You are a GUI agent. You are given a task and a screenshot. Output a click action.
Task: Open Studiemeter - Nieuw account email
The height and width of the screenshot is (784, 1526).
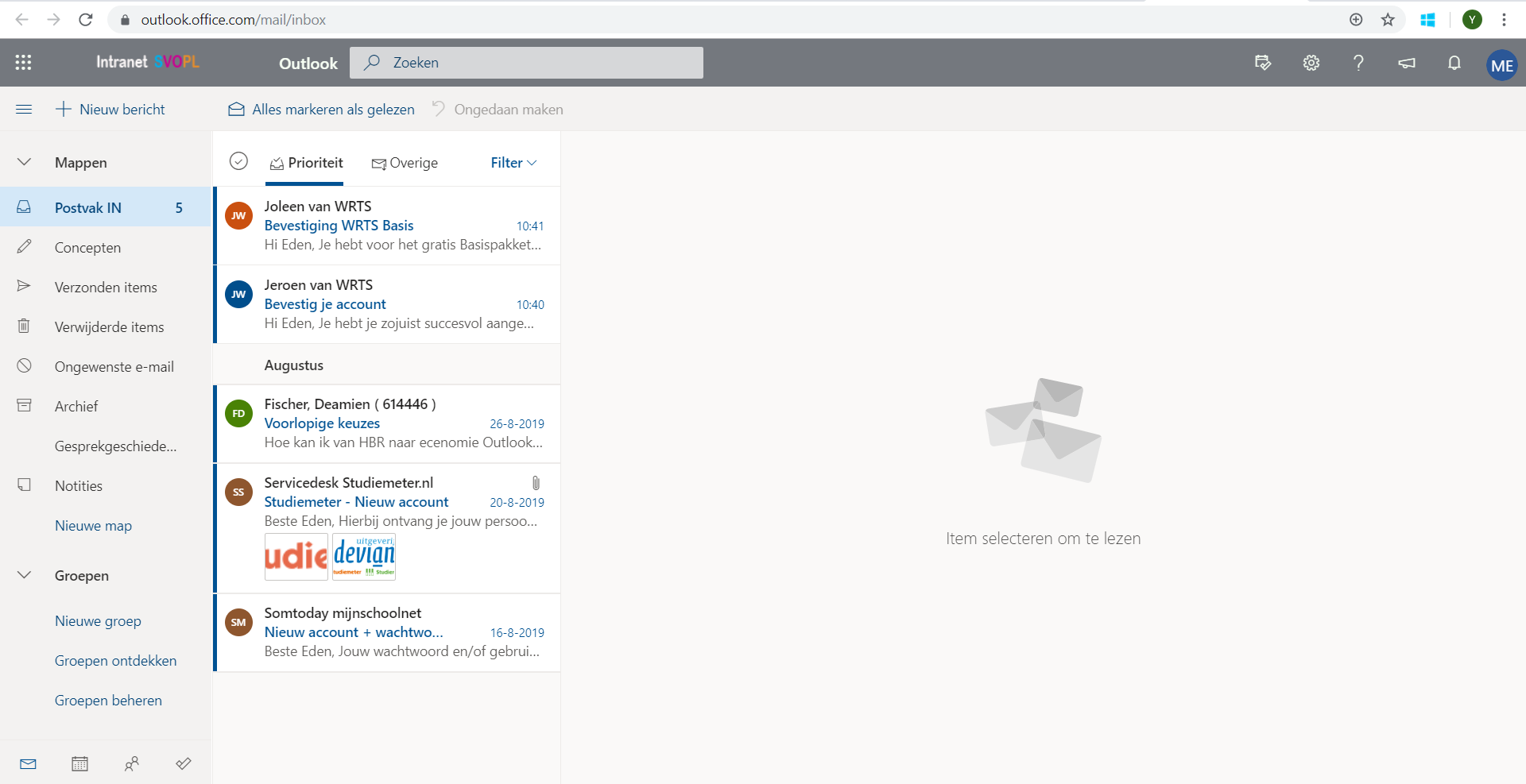point(388,528)
